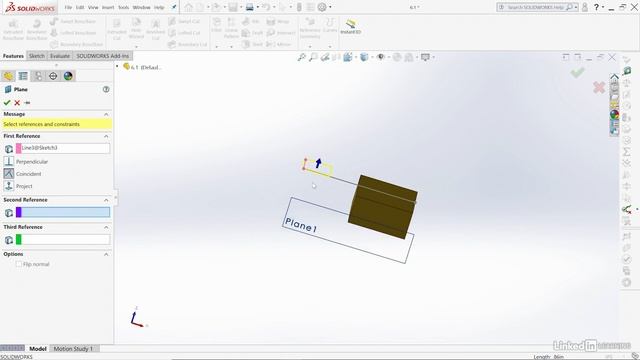Screen dimensions: 640x360
Task: Collapse the Message section
Action: point(106,114)
